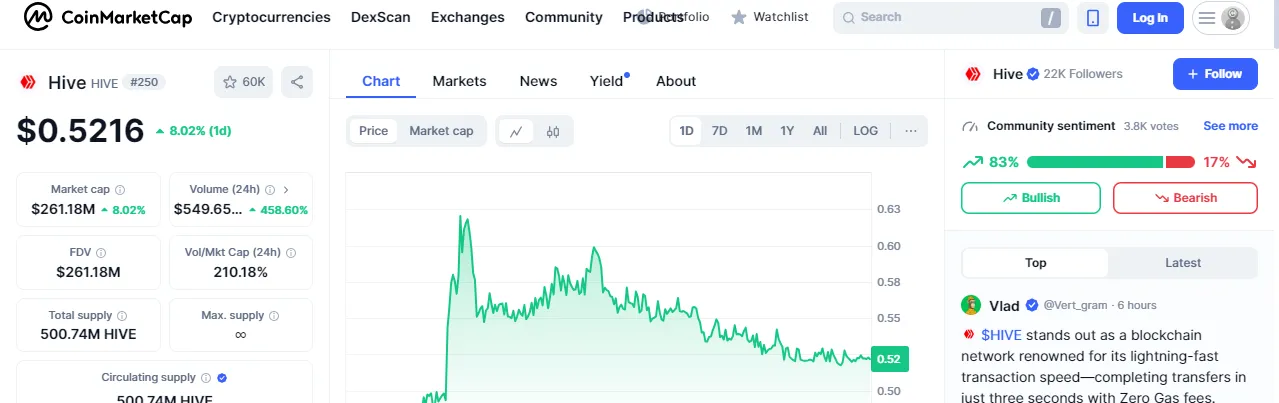
Task: Open the Cryptocurrencies nav menu
Action: [x=271, y=17]
